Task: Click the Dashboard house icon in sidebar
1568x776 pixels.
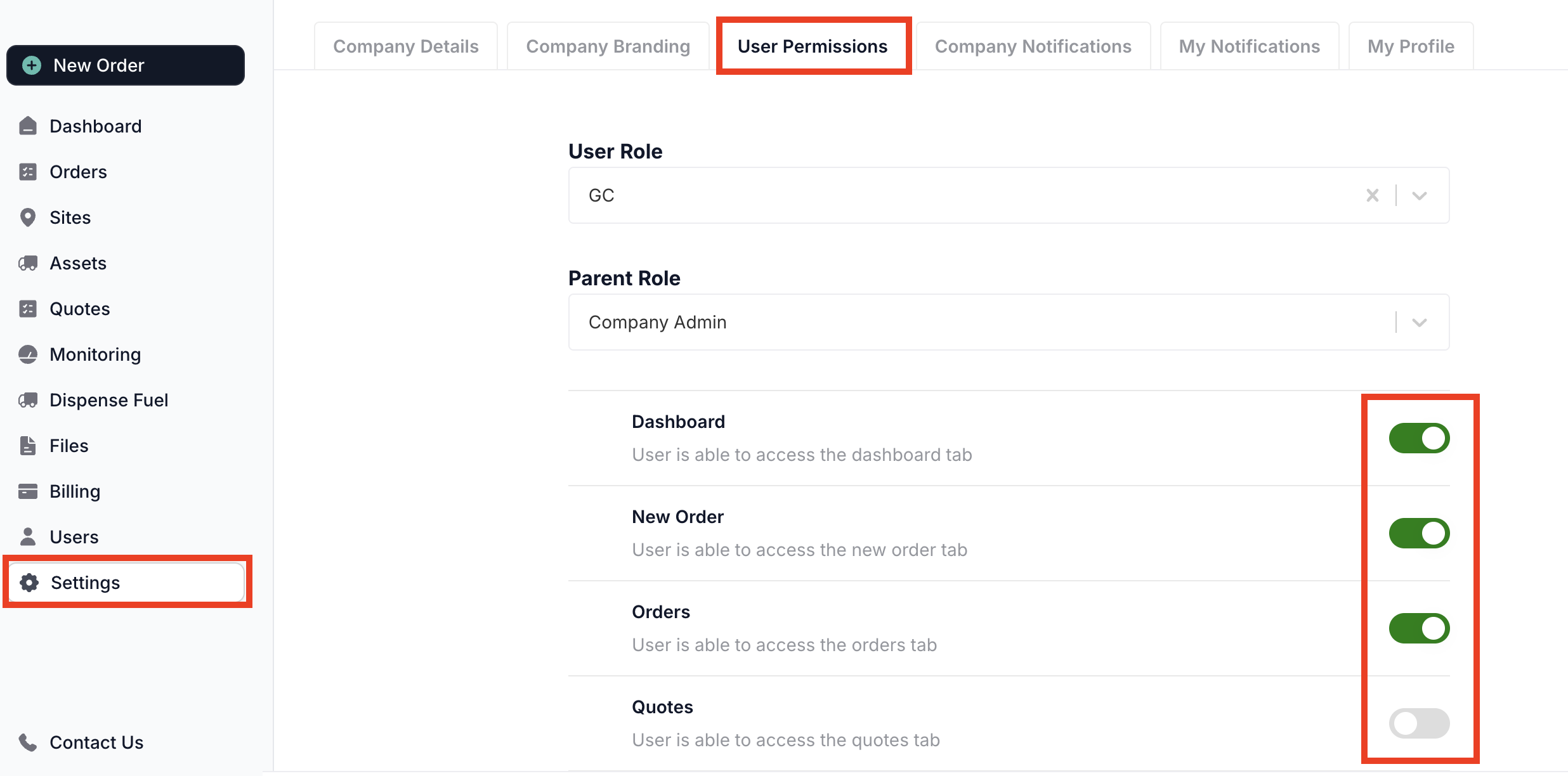Action: (28, 126)
